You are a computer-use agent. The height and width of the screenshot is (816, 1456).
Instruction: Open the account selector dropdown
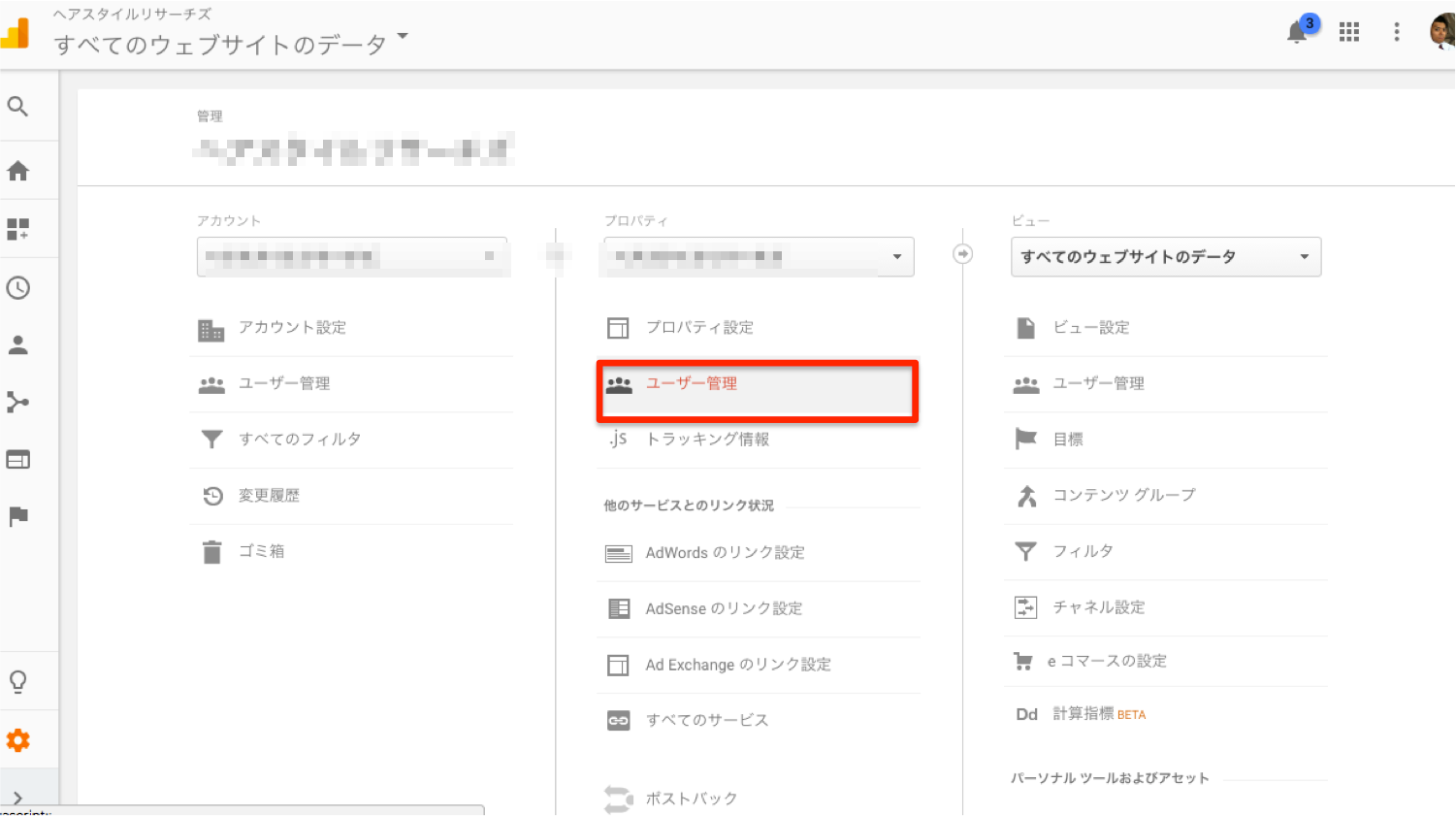352,257
